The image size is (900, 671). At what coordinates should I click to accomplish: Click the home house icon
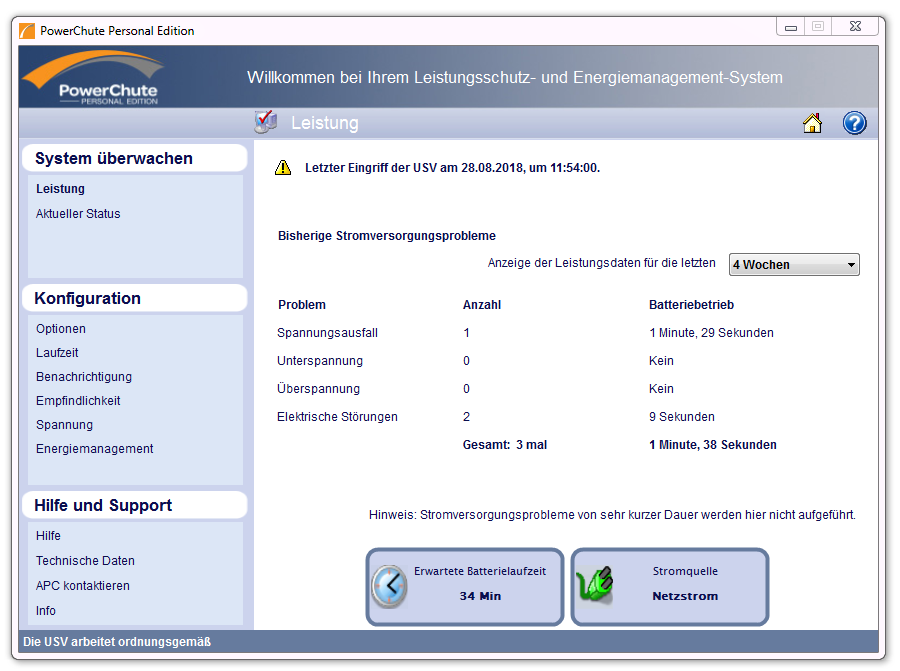tap(812, 123)
